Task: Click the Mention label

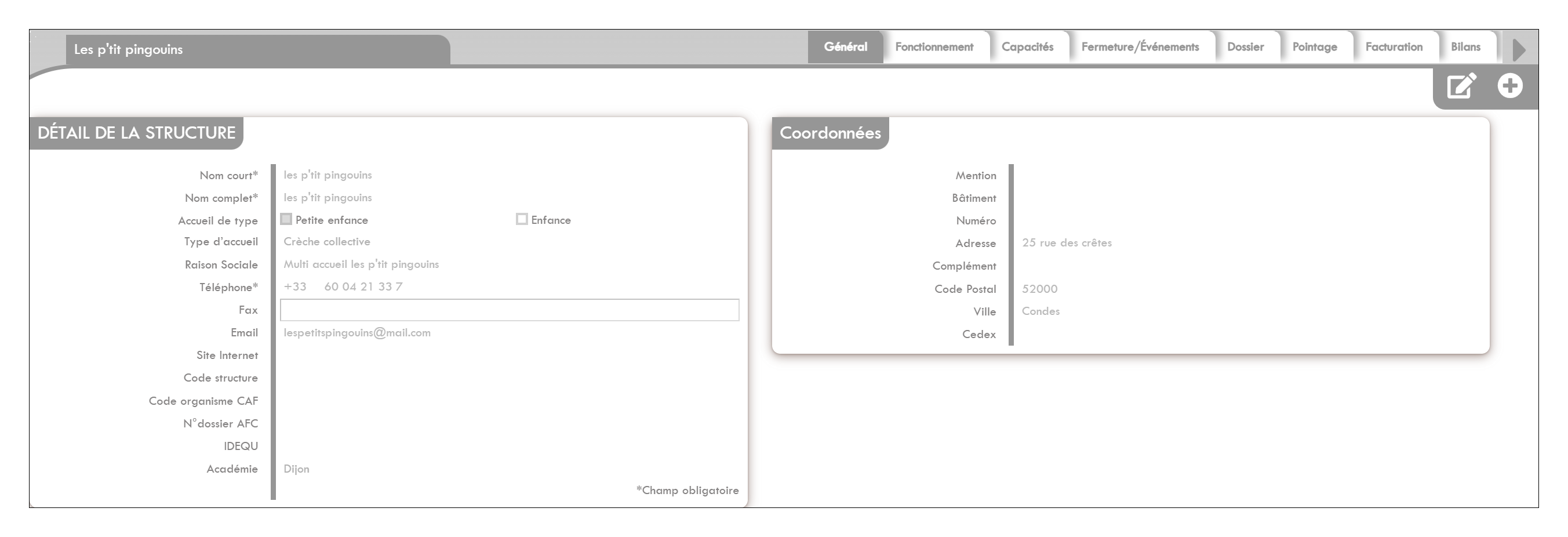Action: tap(976, 175)
